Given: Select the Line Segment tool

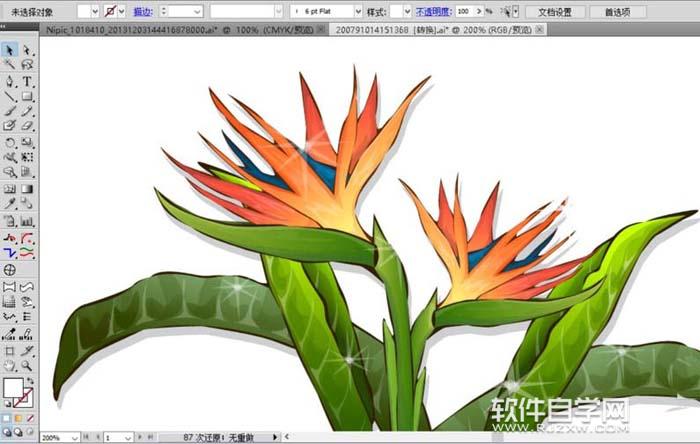Looking at the screenshot, I should tap(9, 96).
